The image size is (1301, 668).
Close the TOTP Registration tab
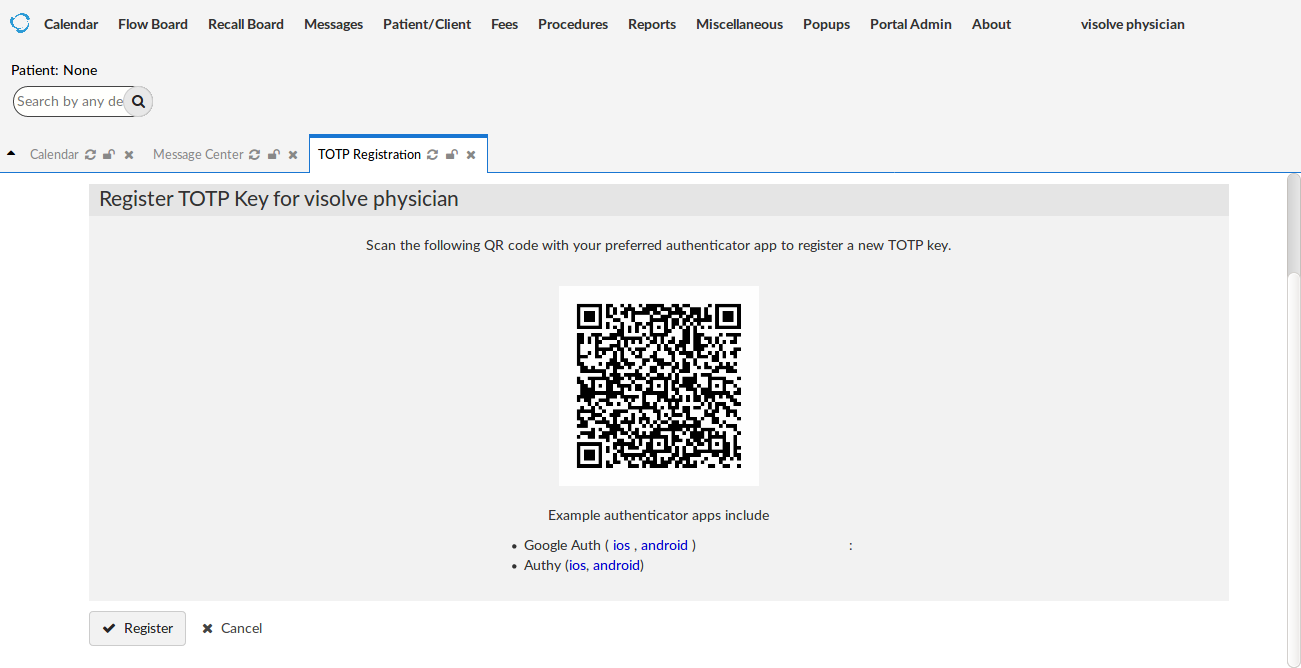click(471, 155)
